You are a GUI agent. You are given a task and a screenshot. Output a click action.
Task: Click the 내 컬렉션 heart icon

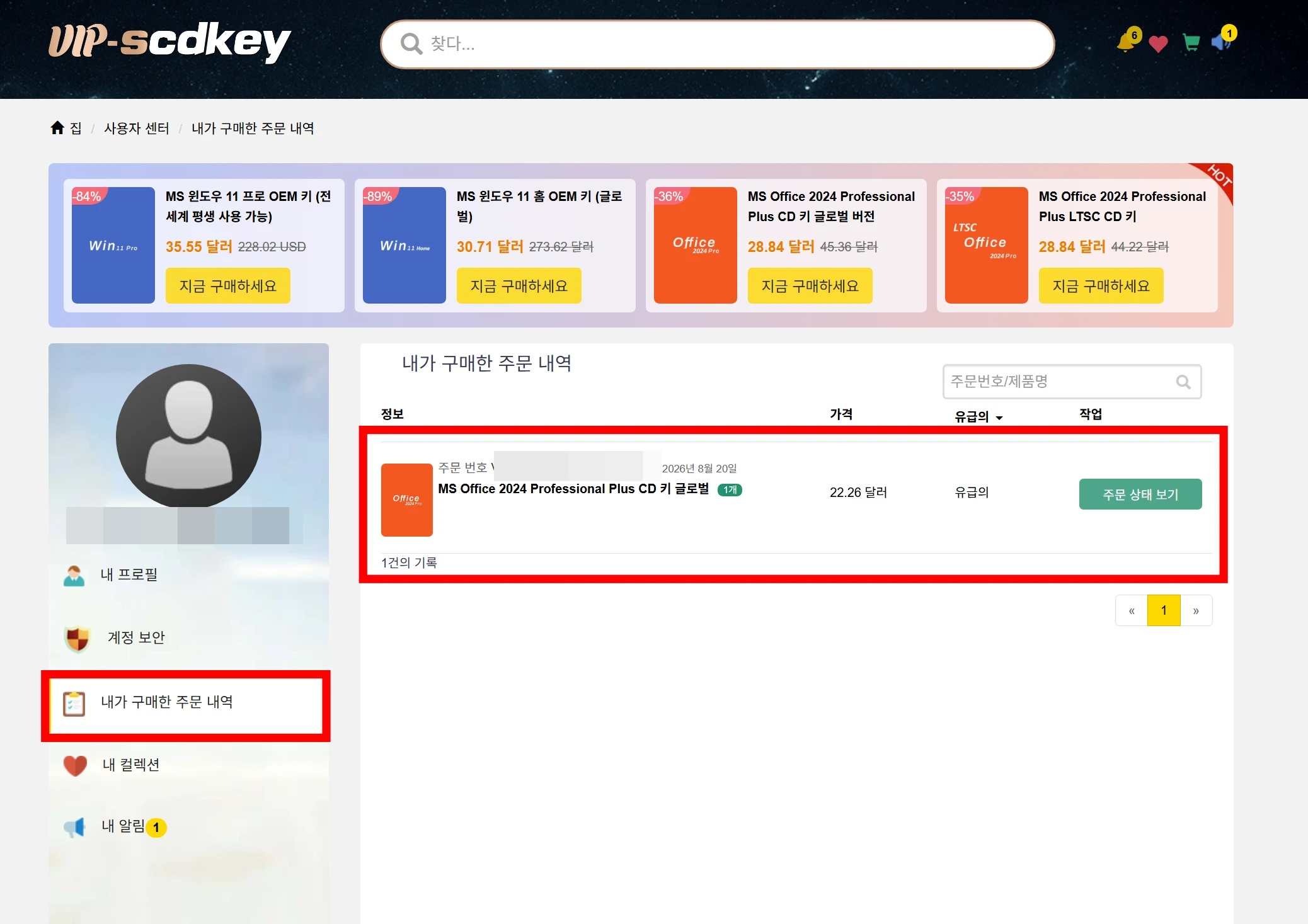pyautogui.click(x=75, y=765)
